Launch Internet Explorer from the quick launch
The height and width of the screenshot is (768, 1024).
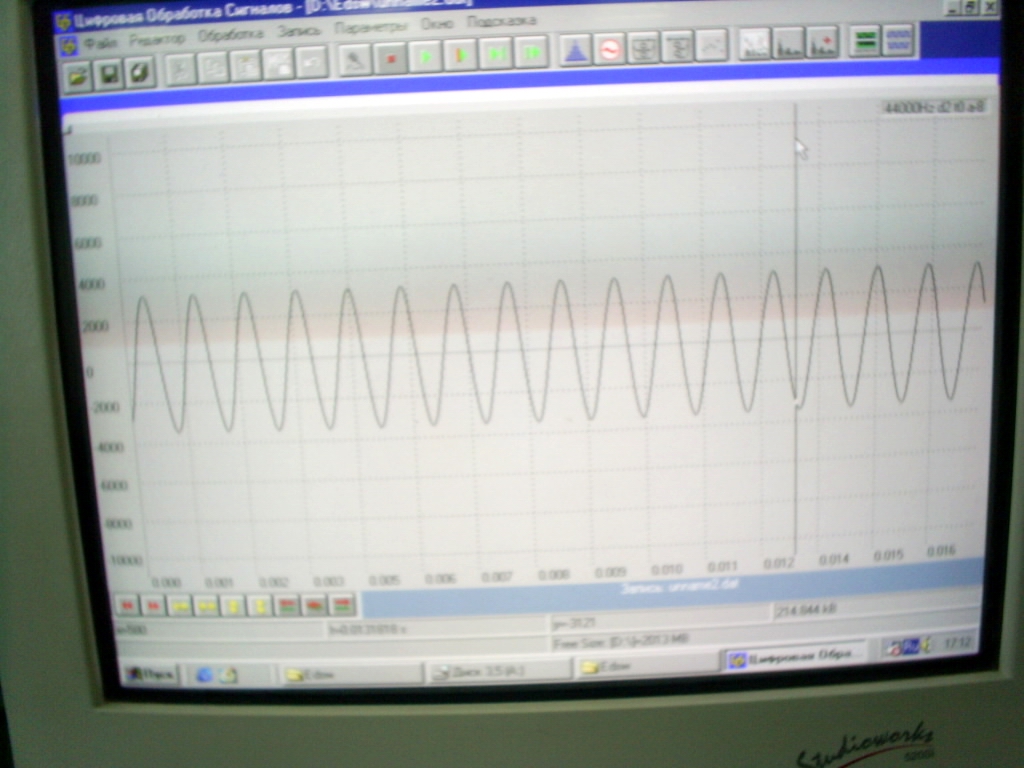(204, 675)
